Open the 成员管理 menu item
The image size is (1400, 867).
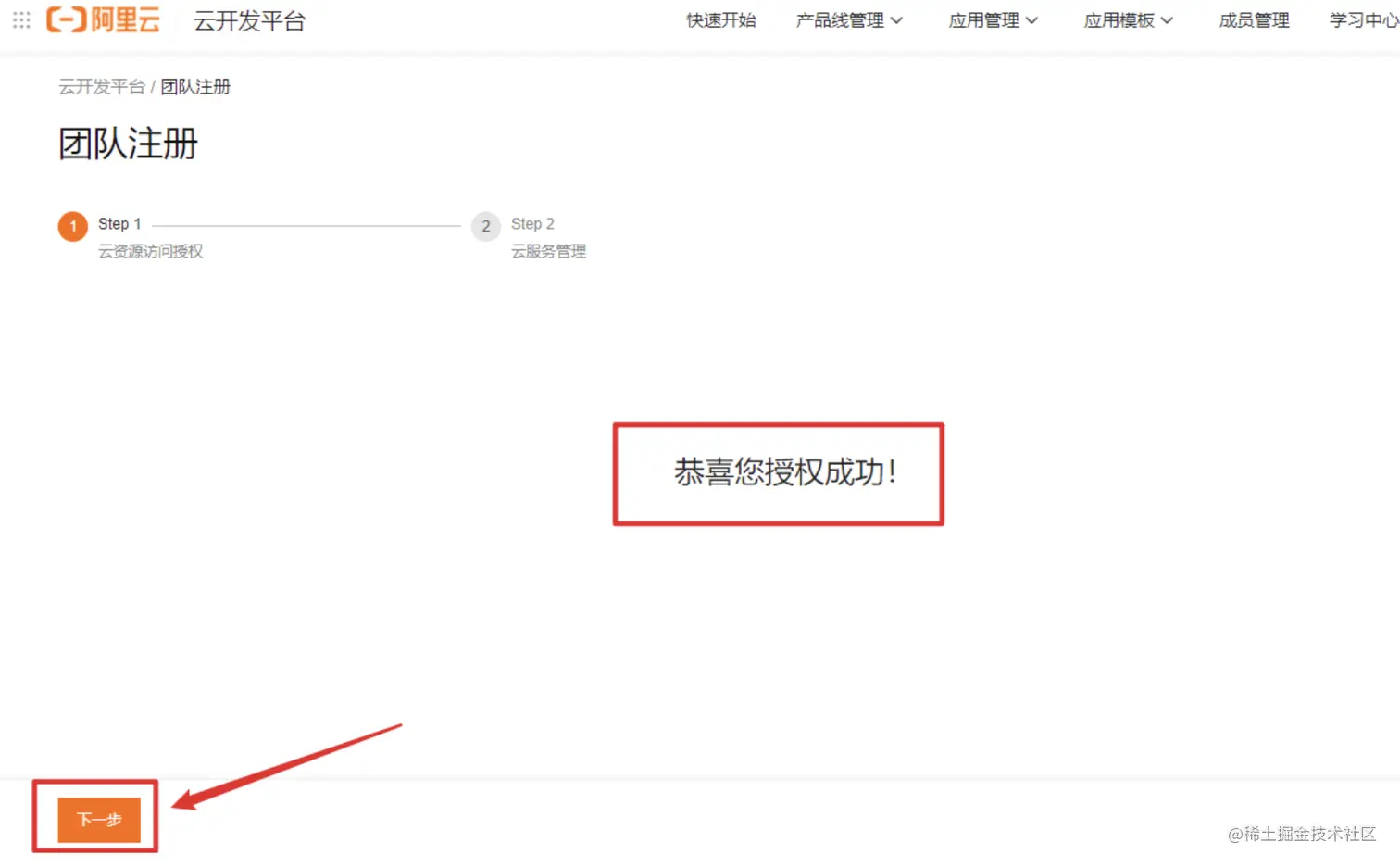pyautogui.click(x=1254, y=20)
